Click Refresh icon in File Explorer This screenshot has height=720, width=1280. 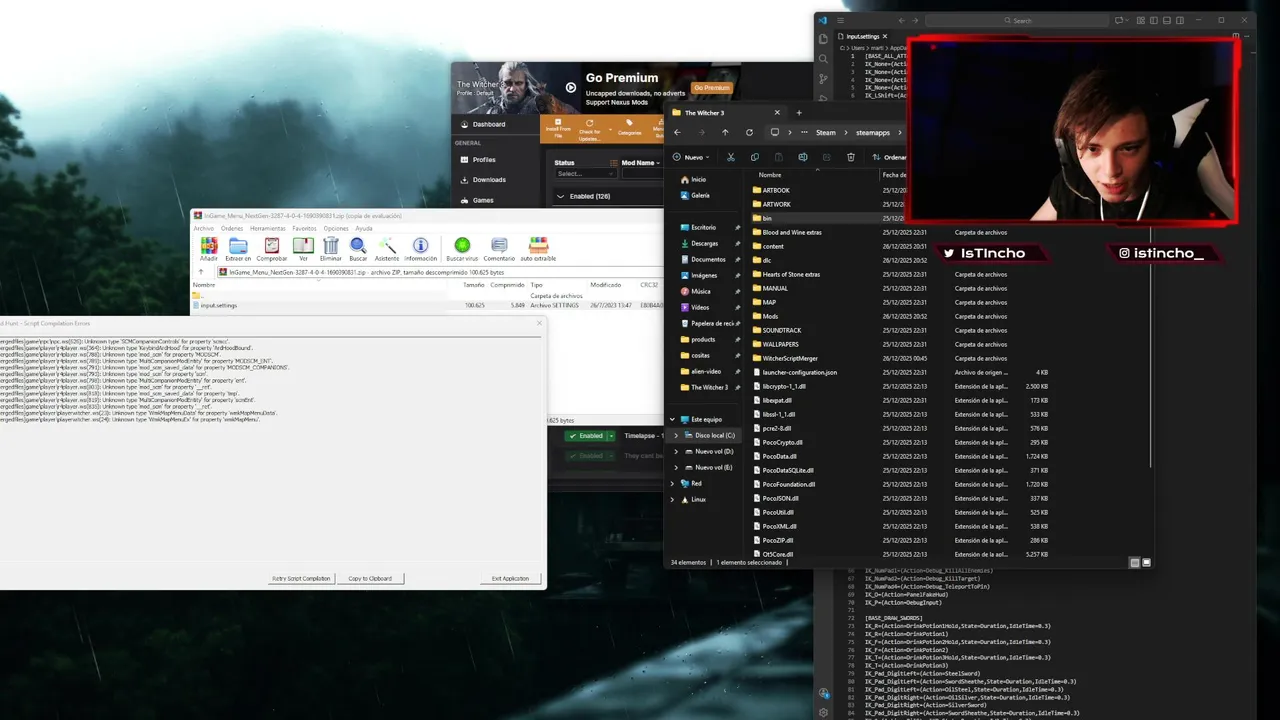pos(749,132)
